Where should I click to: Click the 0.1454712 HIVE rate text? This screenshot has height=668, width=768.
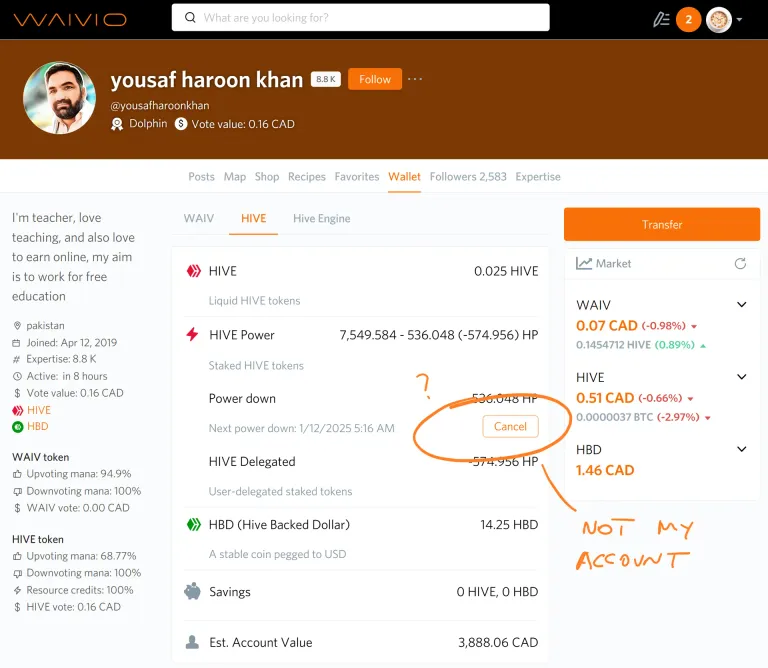[613, 345]
